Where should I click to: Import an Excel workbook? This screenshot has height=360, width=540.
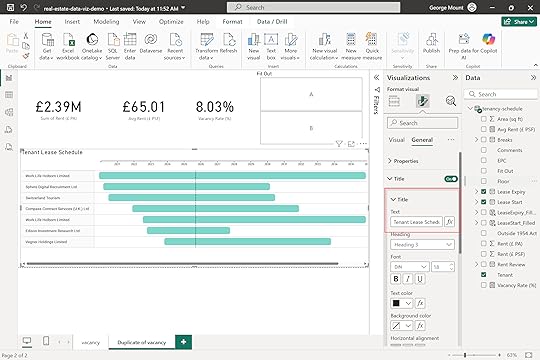coord(68,47)
